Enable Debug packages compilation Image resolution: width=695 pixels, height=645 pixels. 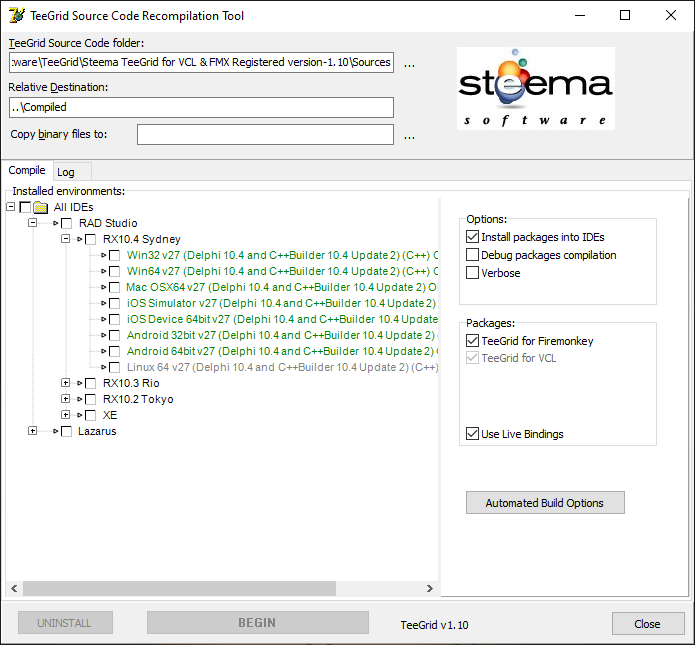[x=472, y=255]
